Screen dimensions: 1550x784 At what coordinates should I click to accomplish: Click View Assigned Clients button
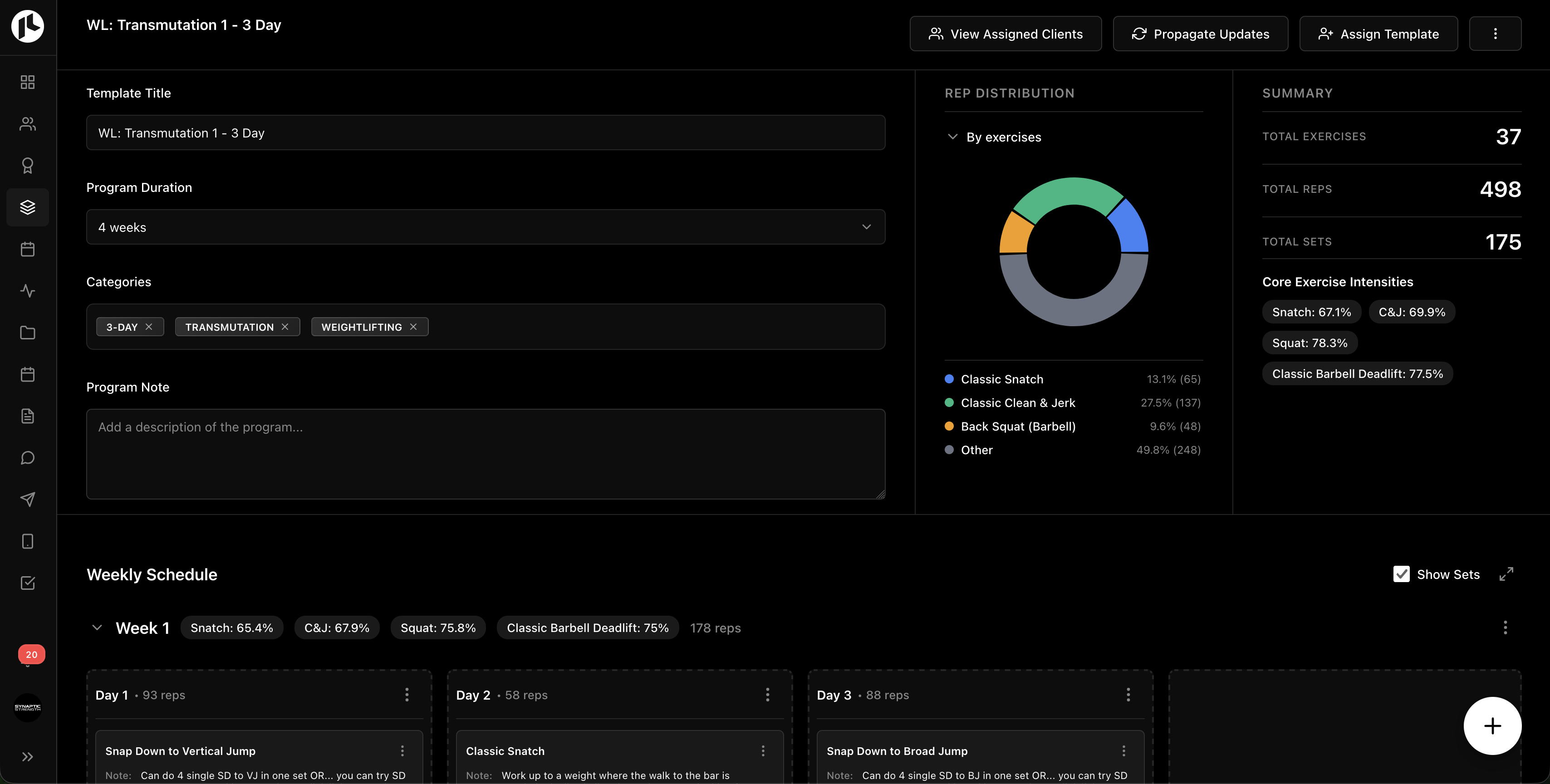1006,34
